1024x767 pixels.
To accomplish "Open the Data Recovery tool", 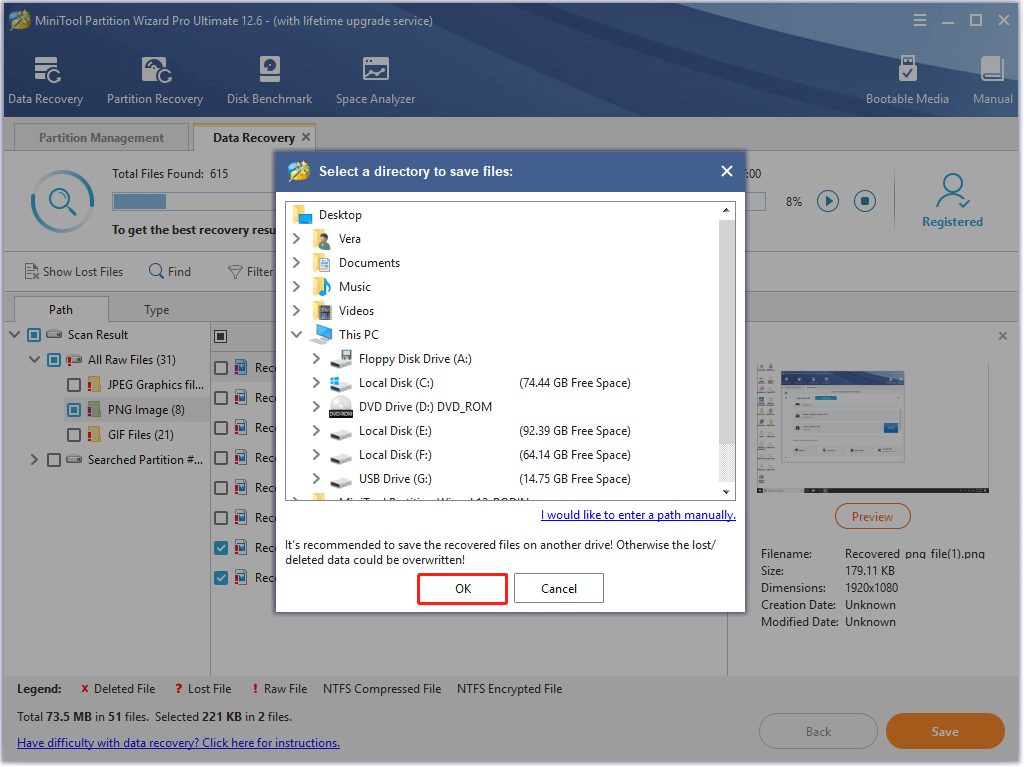I will point(46,80).
